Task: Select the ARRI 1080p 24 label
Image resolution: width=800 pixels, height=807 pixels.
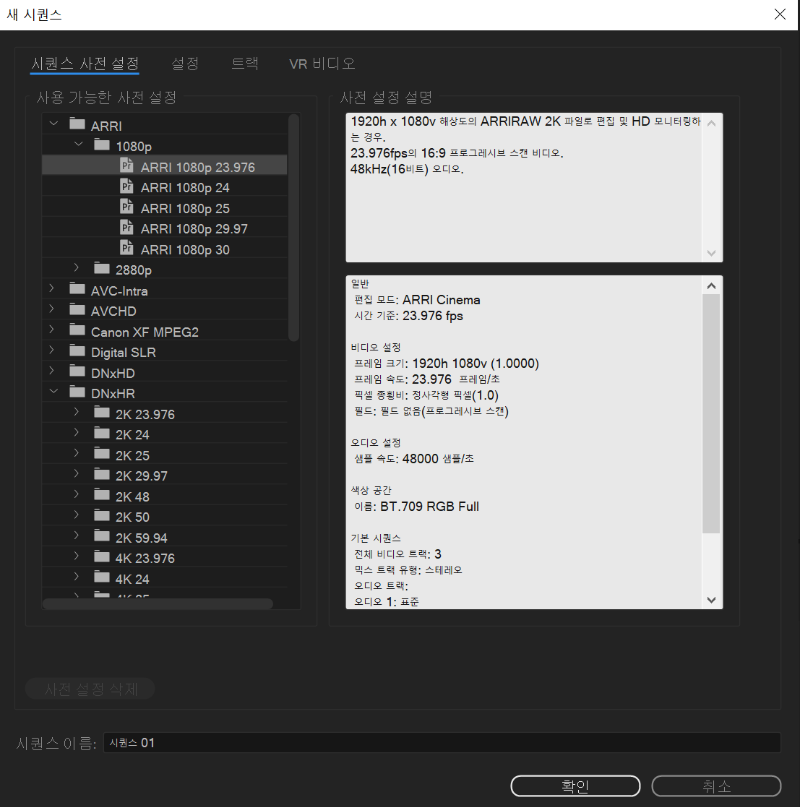Action: [185, 188]
